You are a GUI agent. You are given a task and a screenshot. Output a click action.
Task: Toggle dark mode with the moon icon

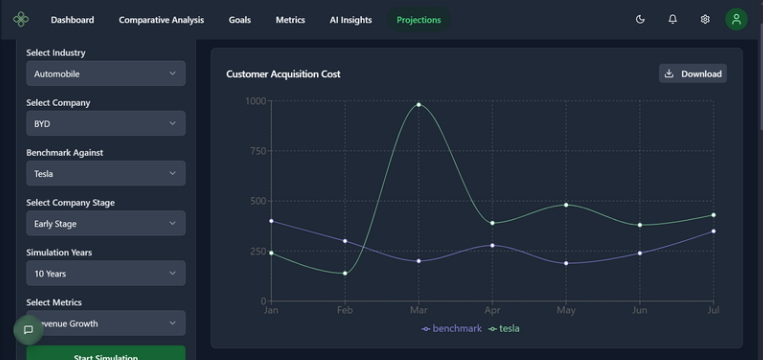point(640,19)
